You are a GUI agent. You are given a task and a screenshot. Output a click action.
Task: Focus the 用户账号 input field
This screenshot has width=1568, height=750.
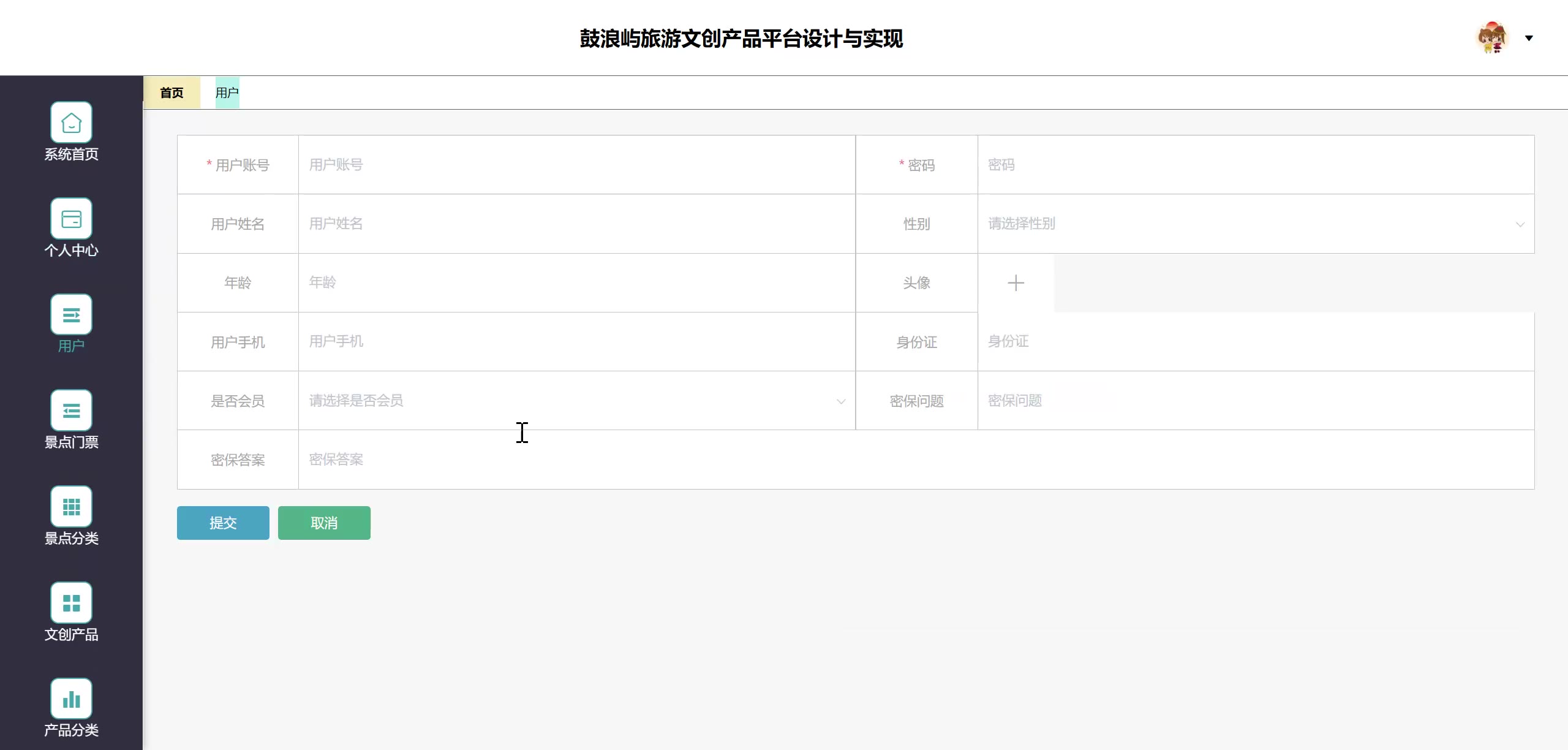tap(576, 165)
